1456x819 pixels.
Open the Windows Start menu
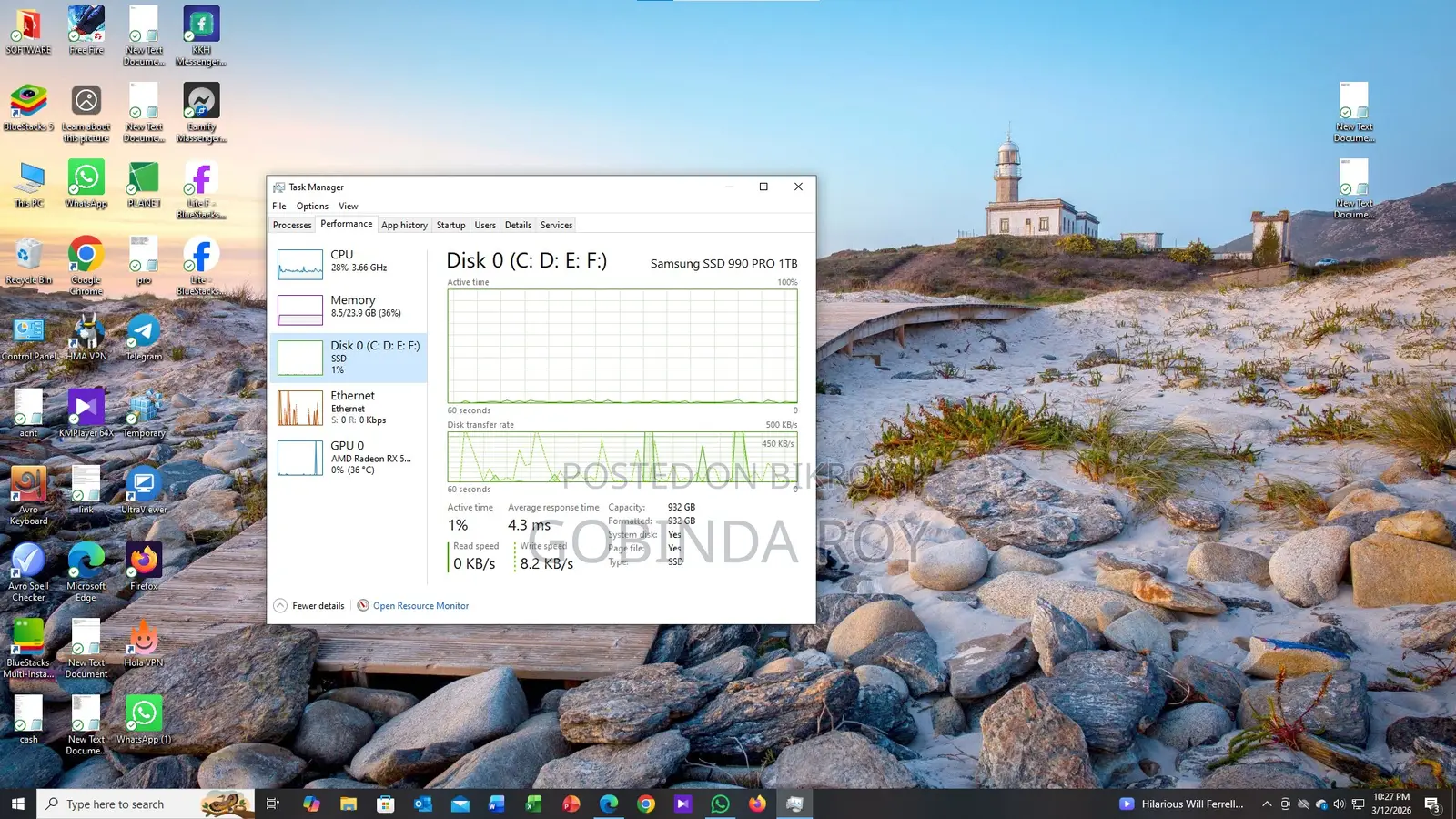pyautogui.click(x=18, y=804)
